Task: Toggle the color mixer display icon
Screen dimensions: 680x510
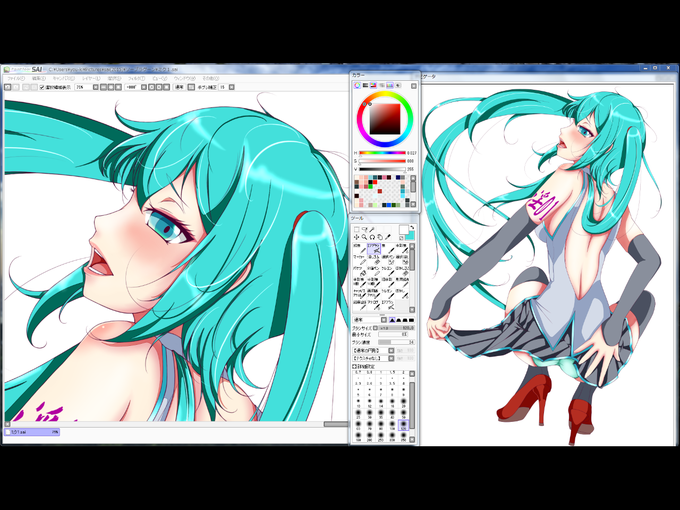Action: click(x=382, y=85)
